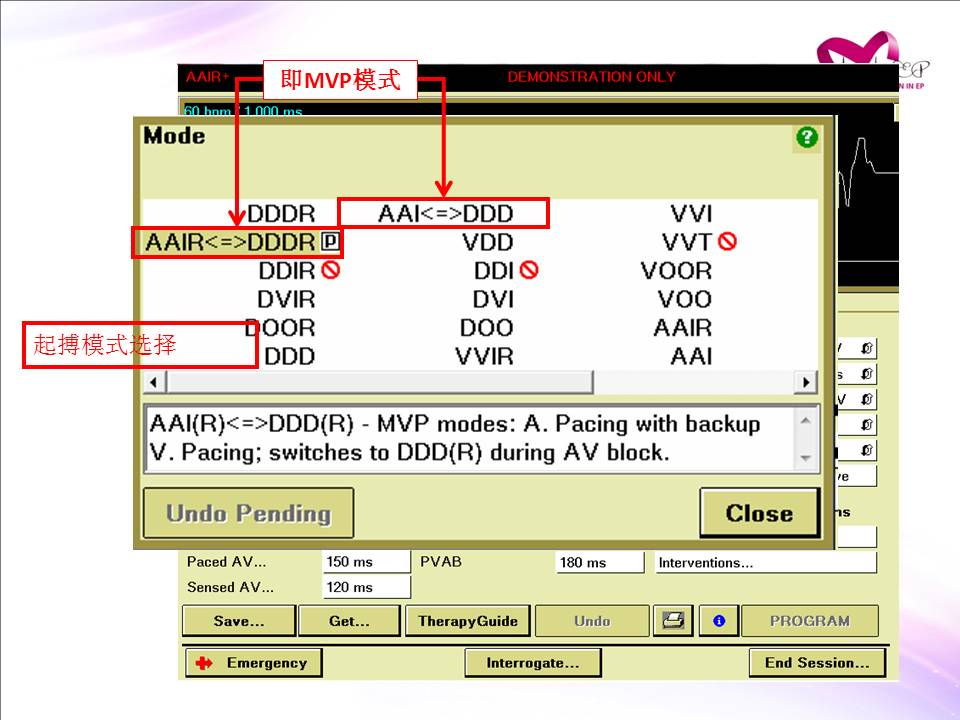Click the Paced AV... label
The width and height of the screenshot is (960, 720).
click(227, 561)
